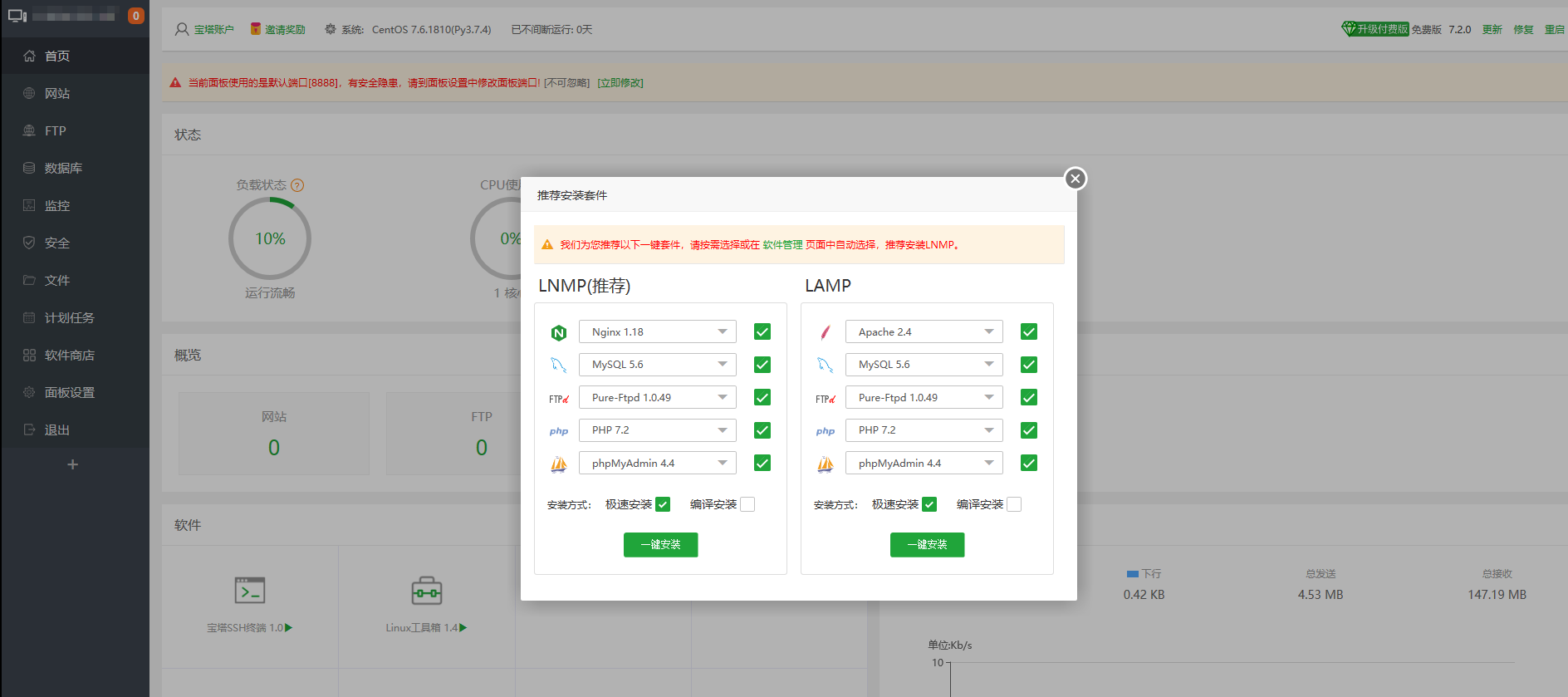Toggle 极速安装 checkbox under LNMP
1568x697 pixels.
[x=663, y=504]
